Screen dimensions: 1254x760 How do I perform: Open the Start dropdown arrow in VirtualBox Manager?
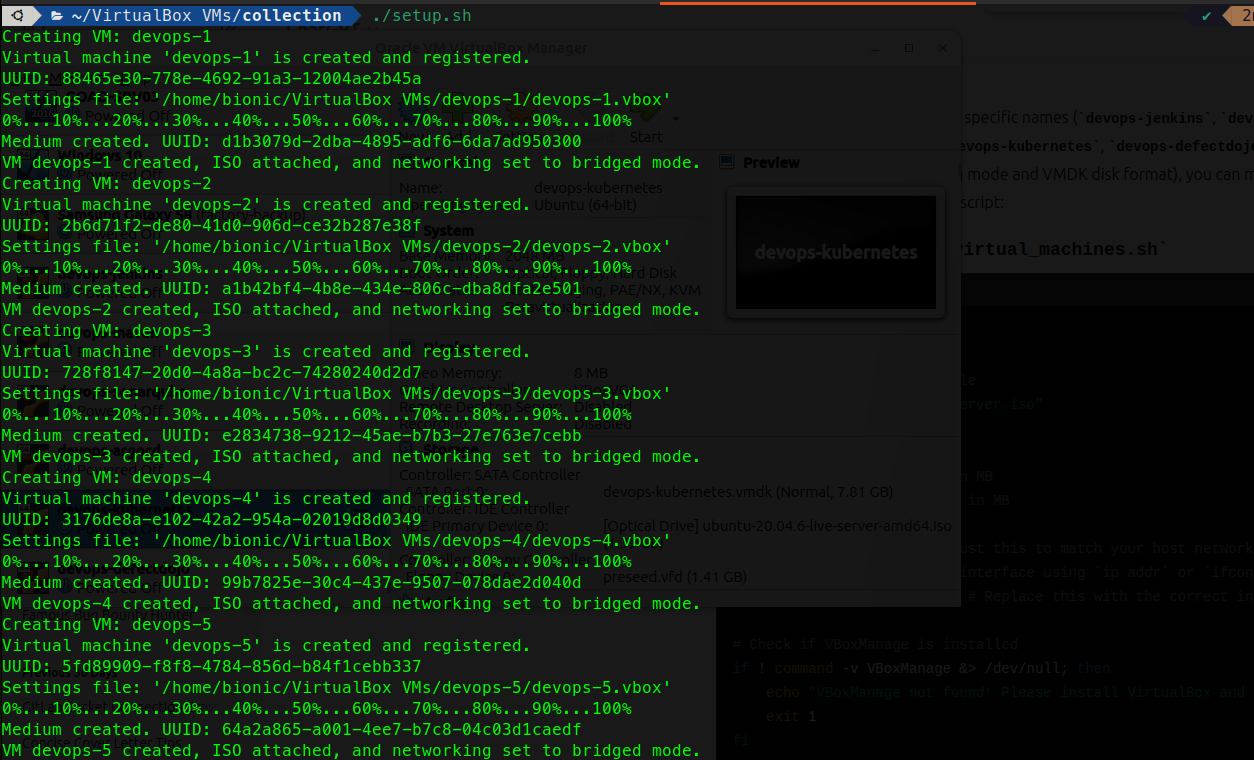coord(677,118)
